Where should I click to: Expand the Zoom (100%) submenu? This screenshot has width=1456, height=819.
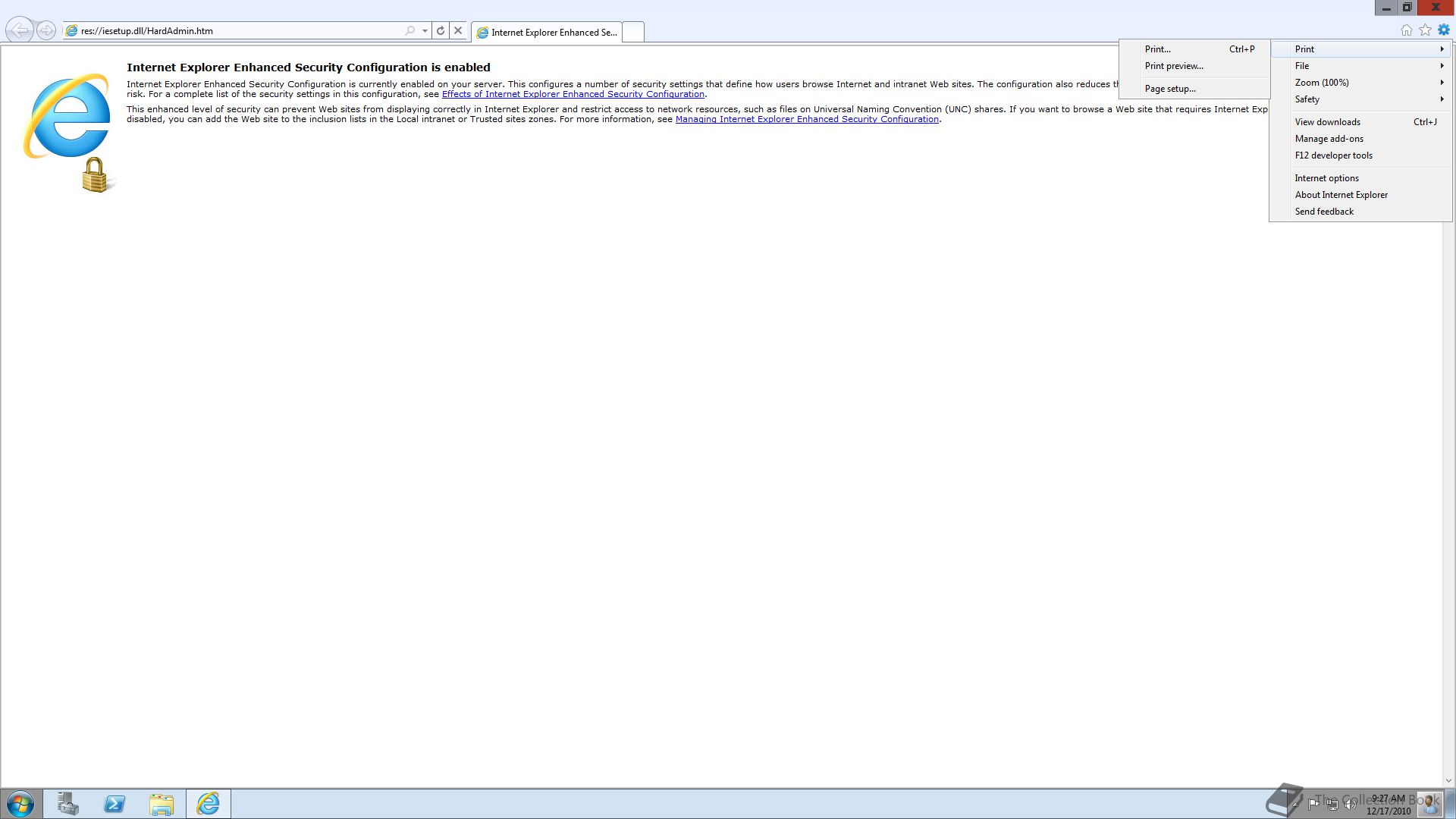pos(1361,83)
